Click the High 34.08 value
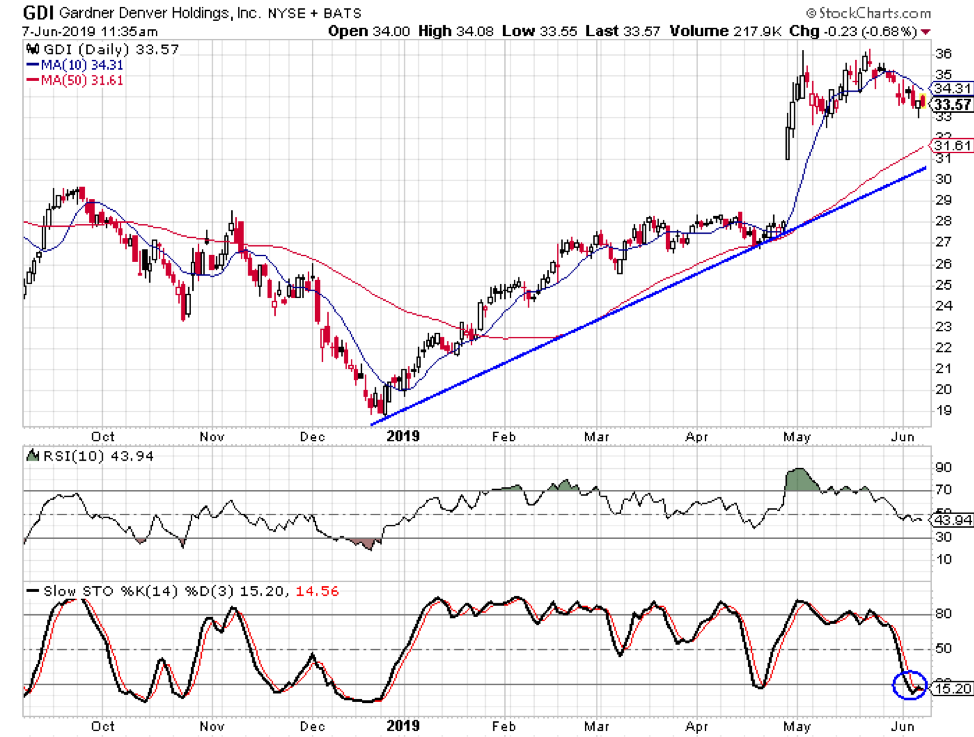The height and width of the screenshot is (737, 974). (x=456, y=31)
